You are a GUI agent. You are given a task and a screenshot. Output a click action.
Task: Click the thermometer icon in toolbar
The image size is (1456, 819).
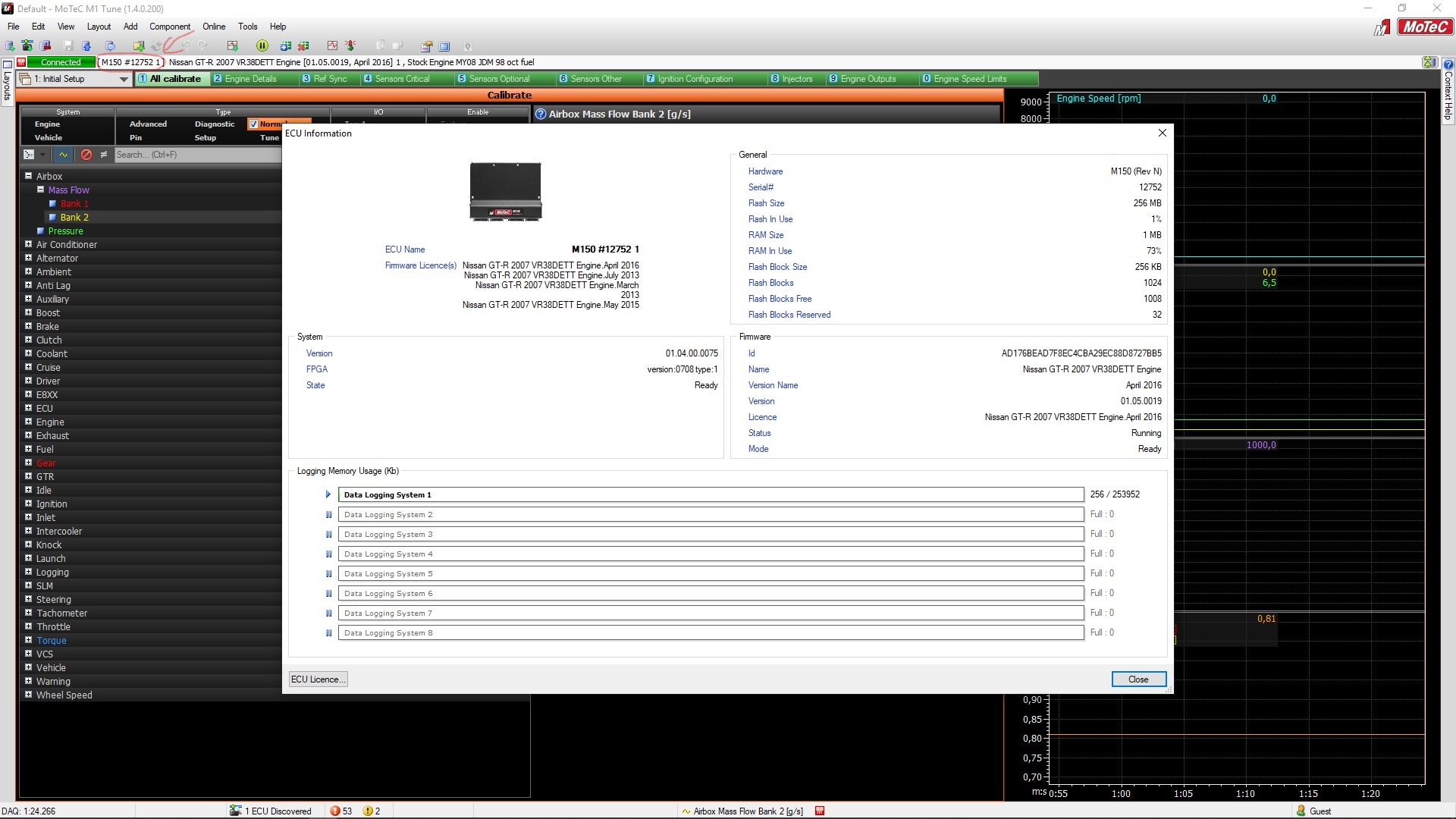click(x=350, y=46)
